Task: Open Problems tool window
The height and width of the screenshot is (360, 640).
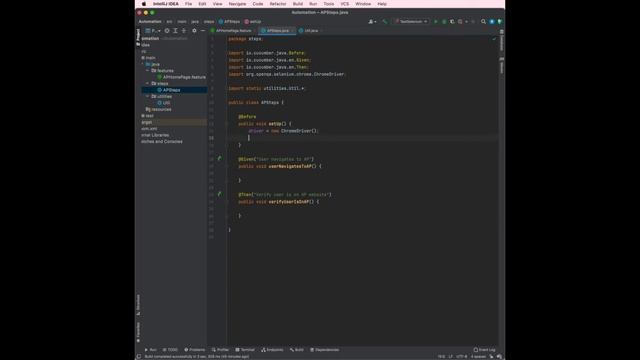Action: point(195,350)
